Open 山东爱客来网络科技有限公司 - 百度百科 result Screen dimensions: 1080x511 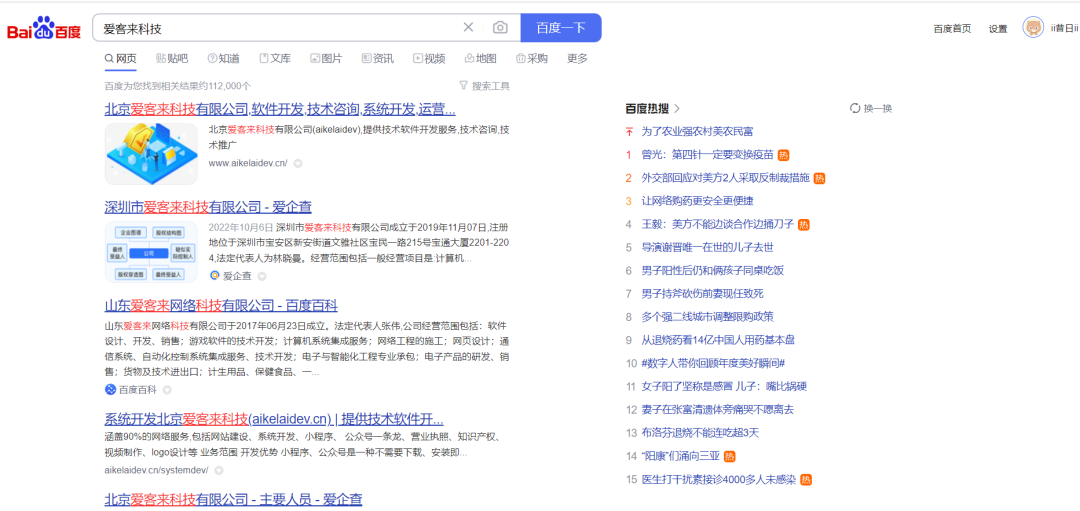220,306
